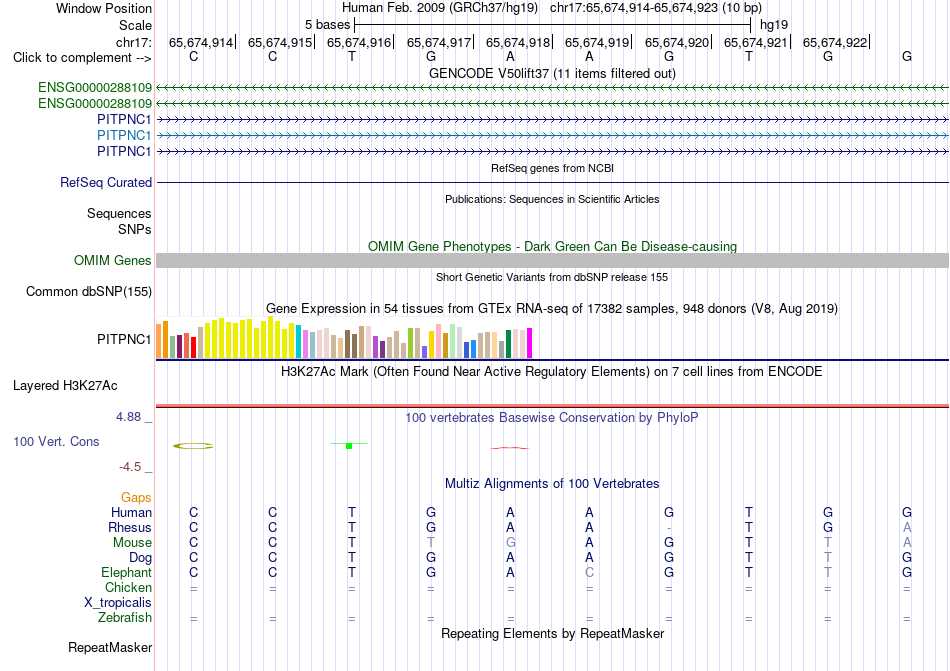Open GENCODE V50lift37 track title
The width and height of the screenshot is (950, 671).
(x=552, y=73)
